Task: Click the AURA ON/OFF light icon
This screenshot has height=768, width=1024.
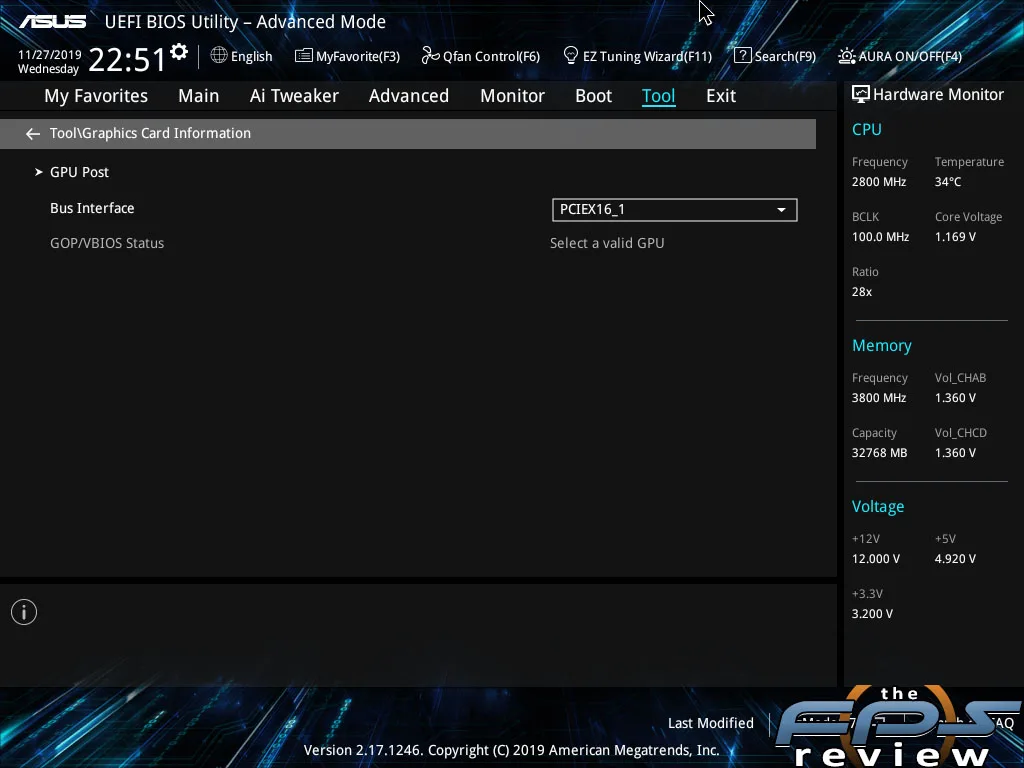Action: [846, 56]
